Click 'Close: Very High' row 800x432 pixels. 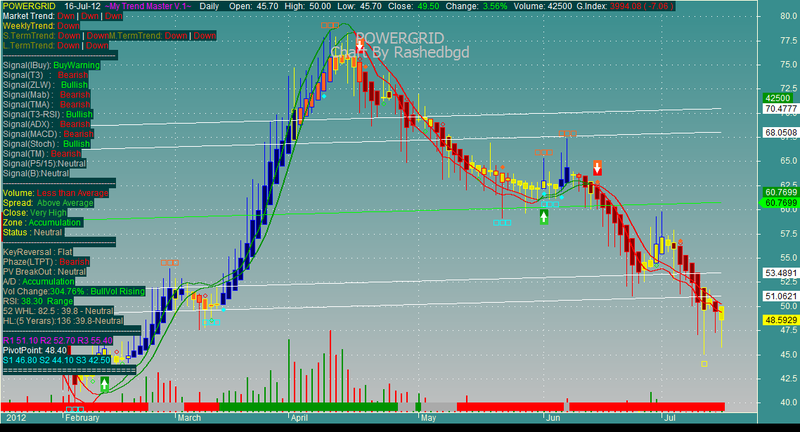point(35,213)
